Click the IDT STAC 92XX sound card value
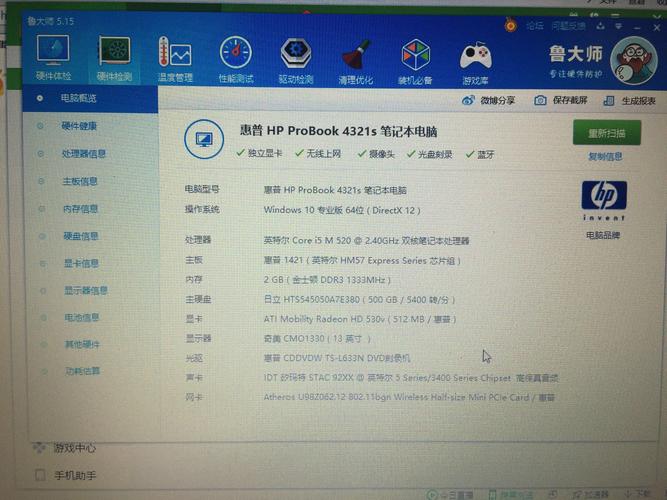The image size is (667, 500). click(x=411, y=378)
